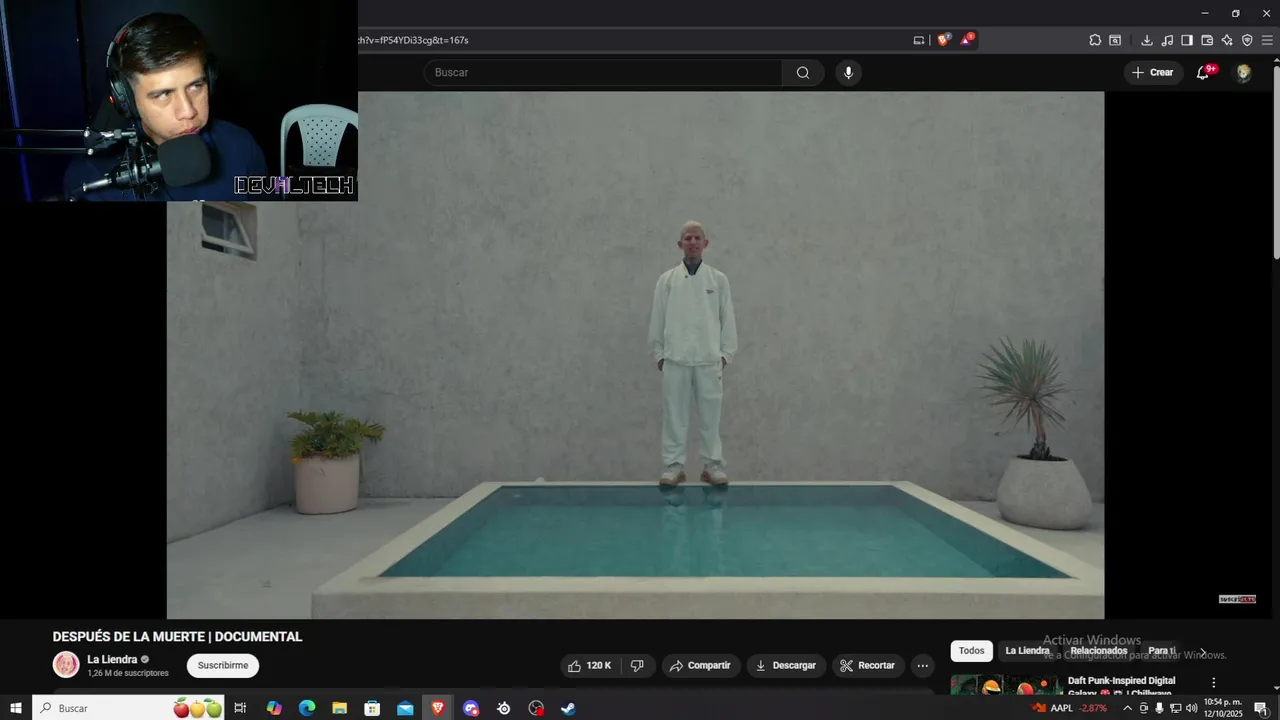Screen dimensions: 1280x720
Task: Show hidden system tray icons chevron
Action: point(1128,708)
